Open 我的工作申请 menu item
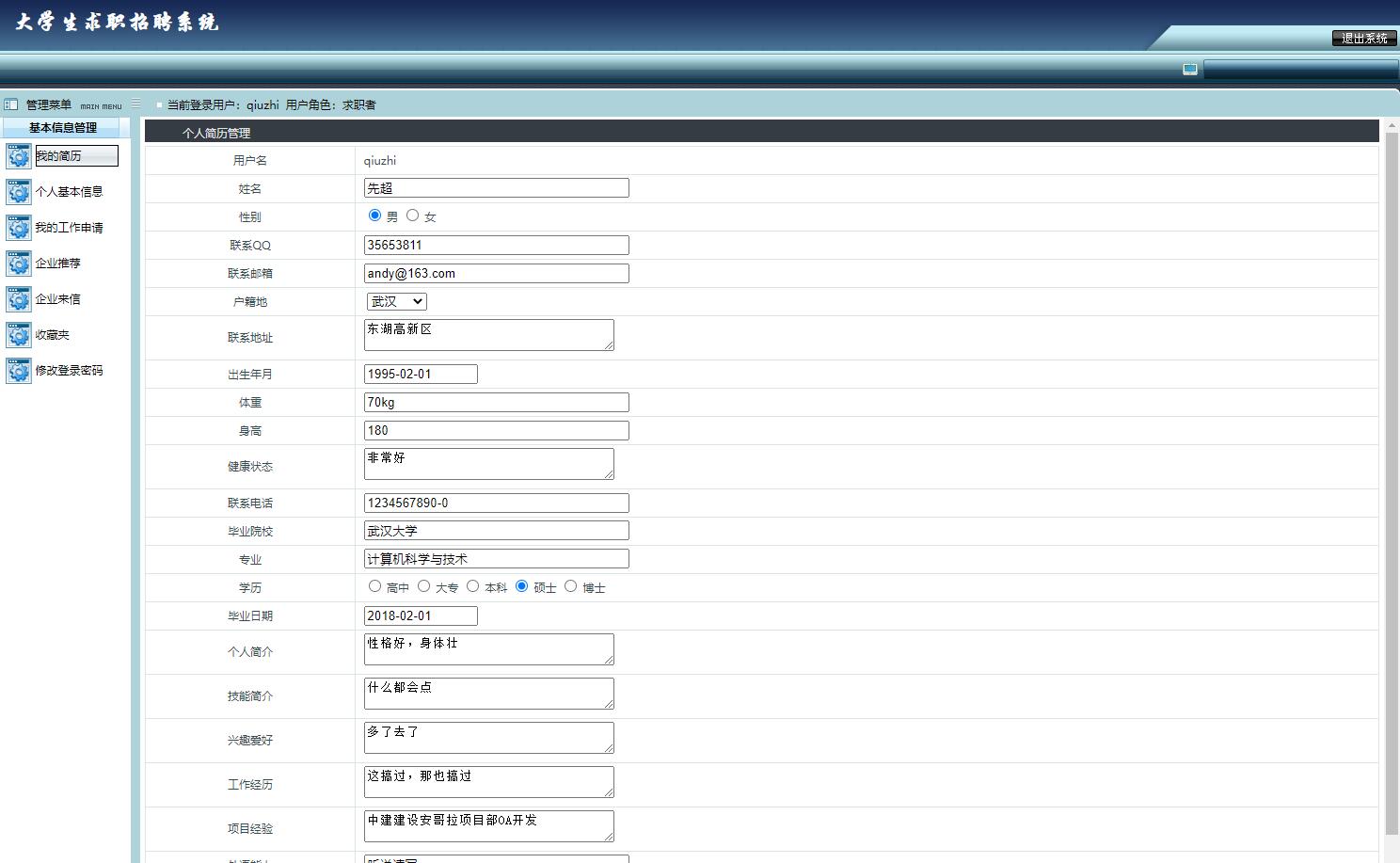 click(x=69, y=228)
